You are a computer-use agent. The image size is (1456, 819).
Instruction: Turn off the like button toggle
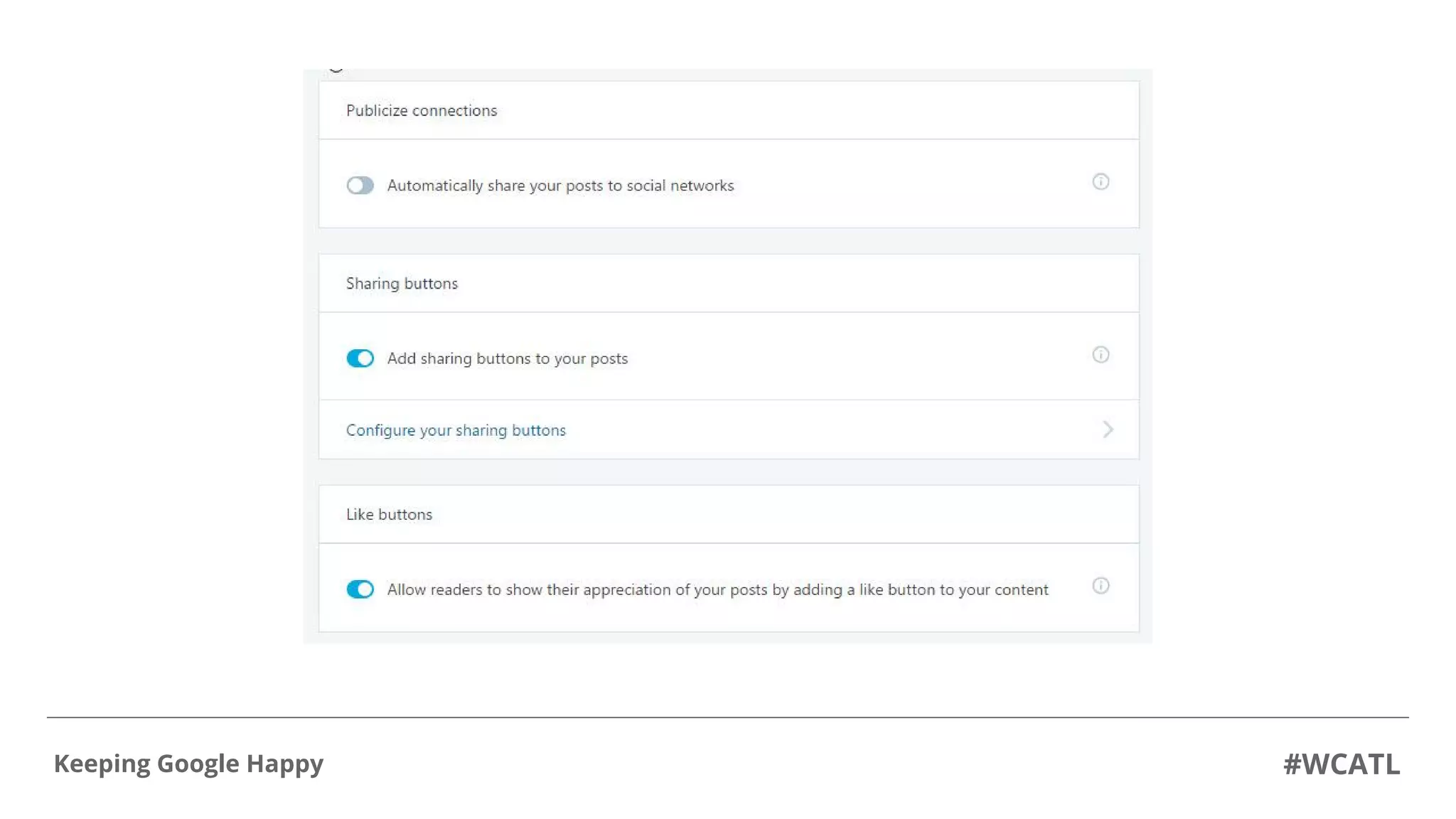point(360,589)
